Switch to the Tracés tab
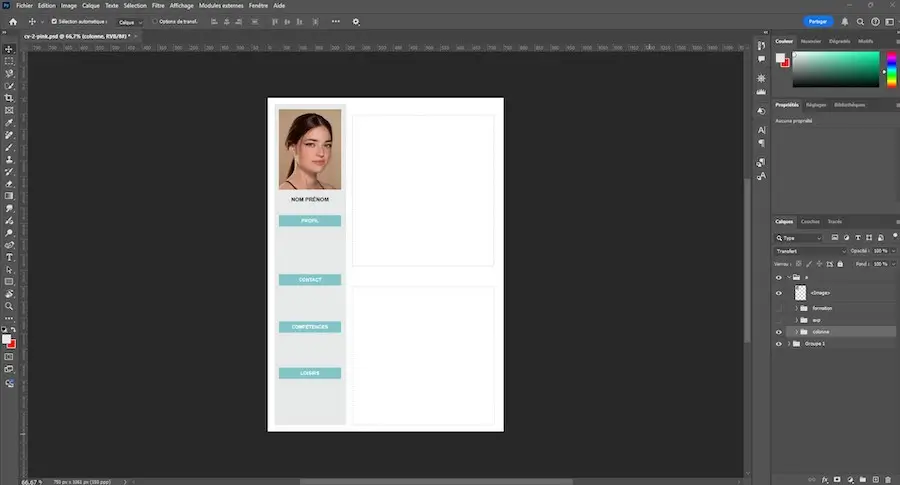Viewport: 900px width, 485px height. [835, 222]
